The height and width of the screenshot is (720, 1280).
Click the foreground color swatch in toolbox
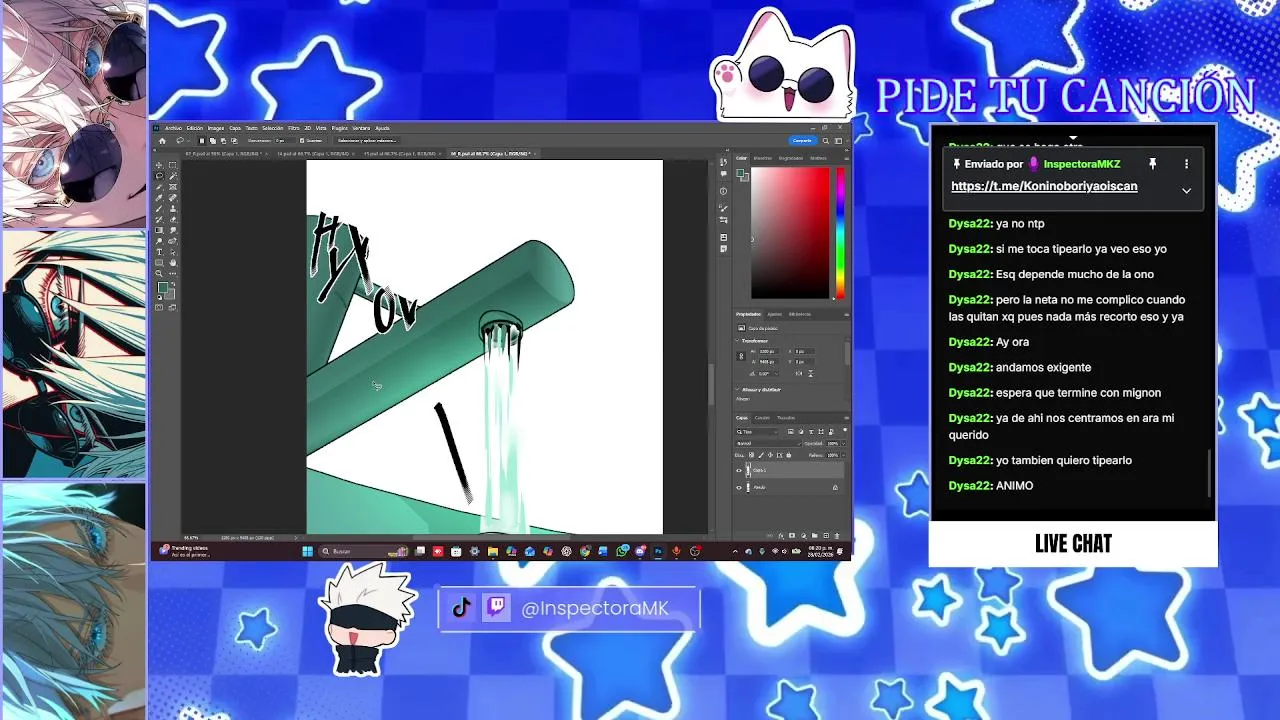point(163,287)
